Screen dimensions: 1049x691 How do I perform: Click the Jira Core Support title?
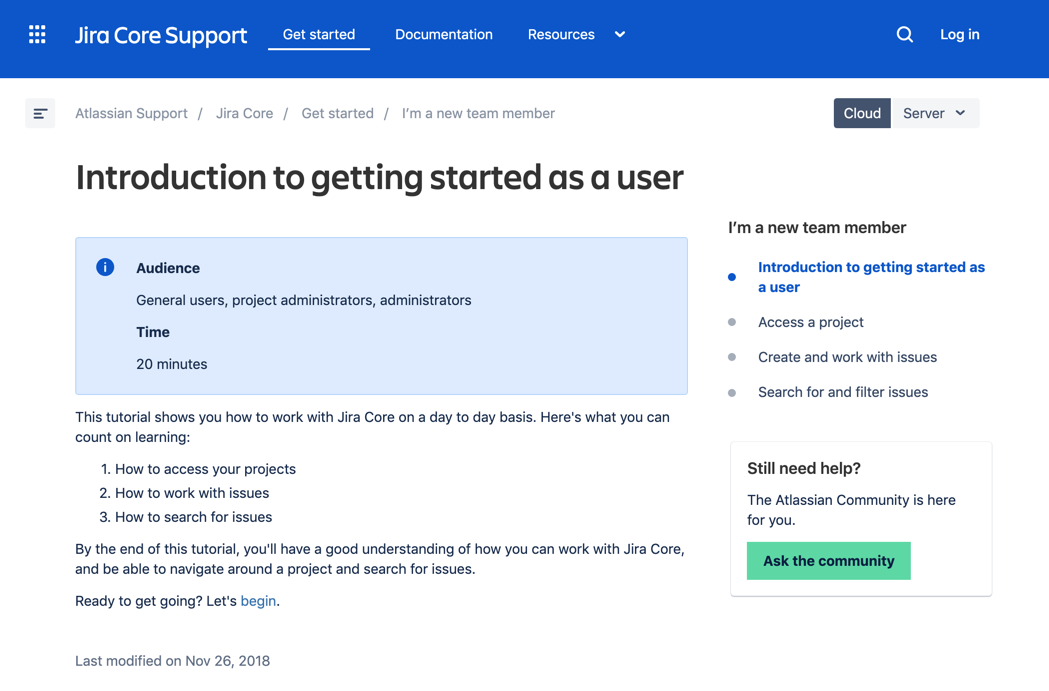point(161,35)
